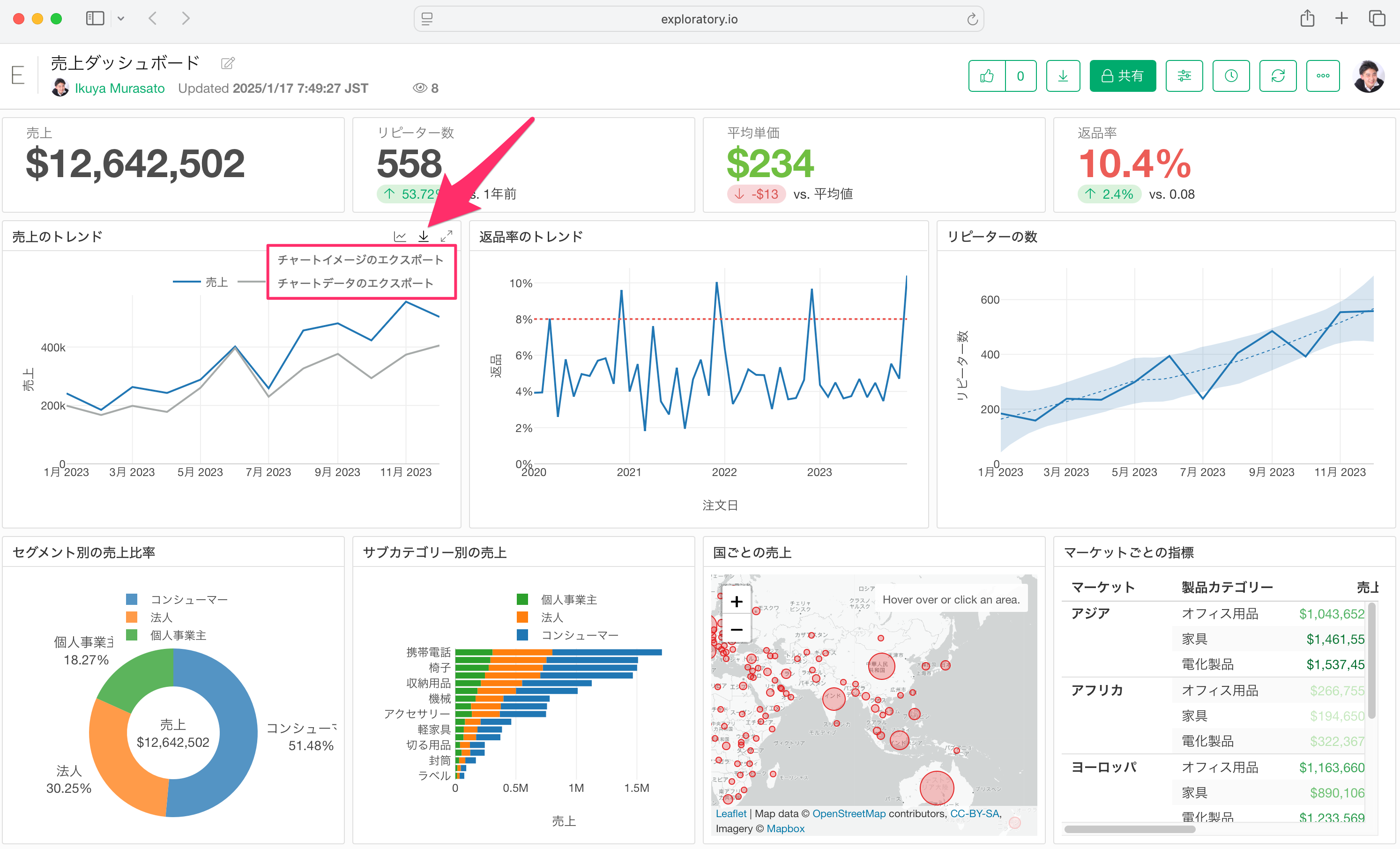This screenshot has width=1400, height=849.
Task: Edit dashboard title with pencil icon
Action: [x=228, y=63]
